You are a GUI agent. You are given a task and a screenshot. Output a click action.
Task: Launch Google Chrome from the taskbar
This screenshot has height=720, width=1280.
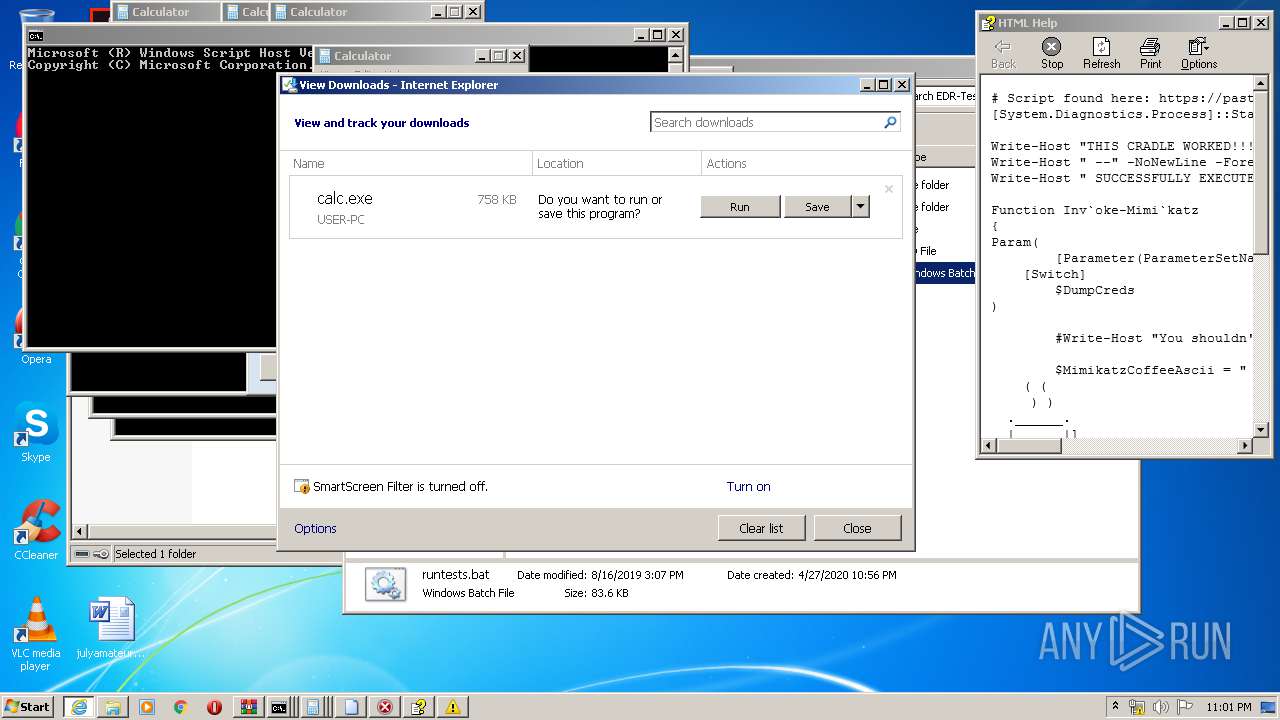click(x=180, y=707)
